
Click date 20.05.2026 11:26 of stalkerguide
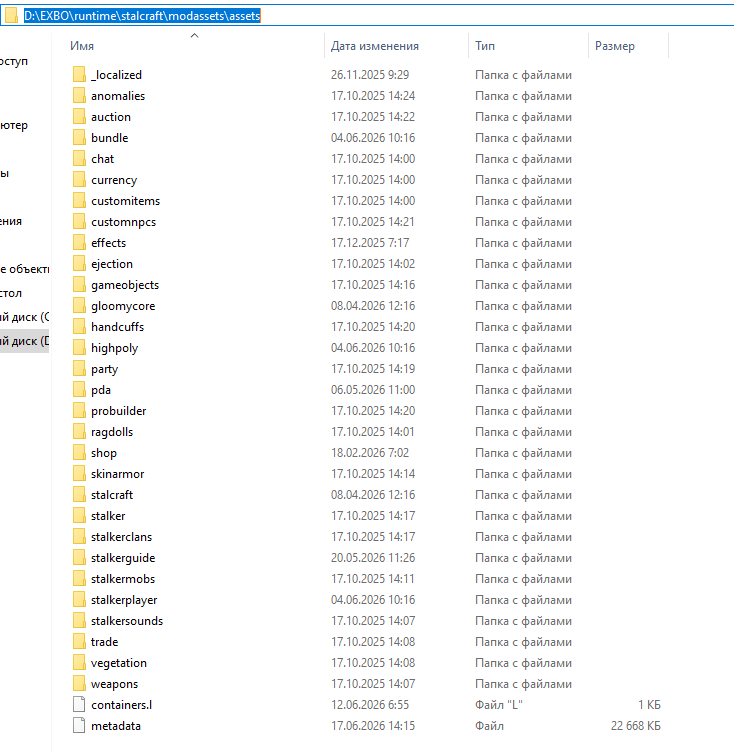[x=373, y=558]
